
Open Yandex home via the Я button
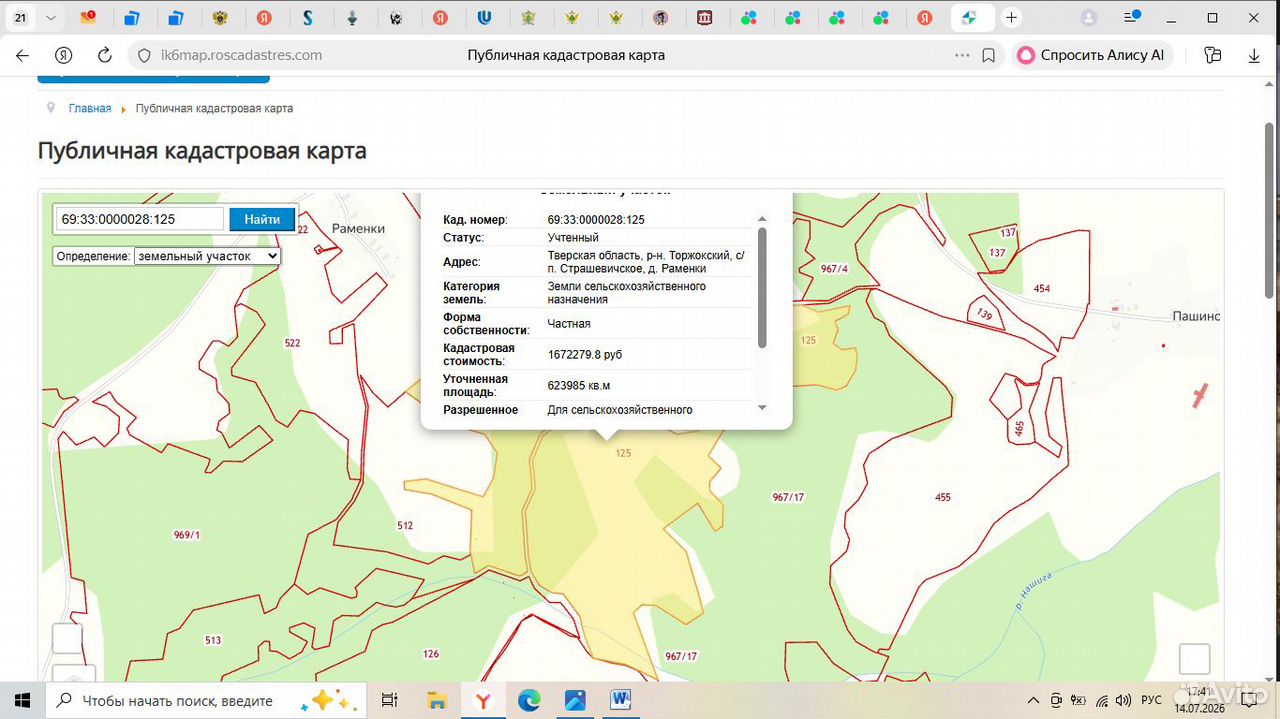[x=64, y=56]
